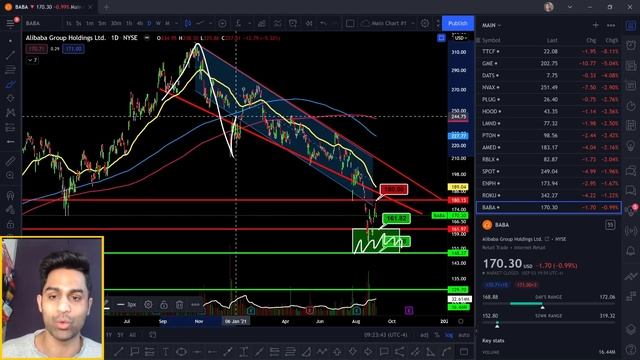Click the blue Publish button

pyautogui.click(x=458, y=23)
